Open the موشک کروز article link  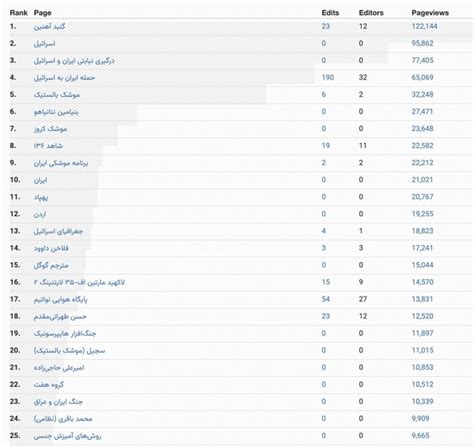[x=50, y=129]
